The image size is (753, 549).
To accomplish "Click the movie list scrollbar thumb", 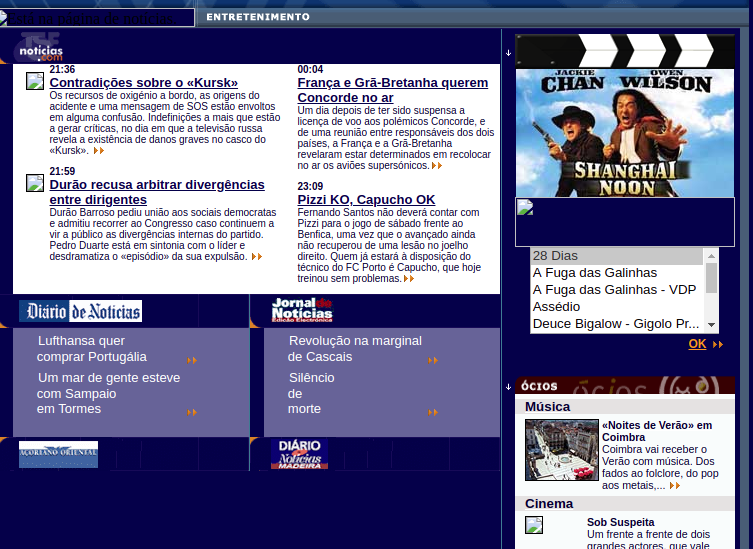I will pyautogui.click(x=711, y=278).
